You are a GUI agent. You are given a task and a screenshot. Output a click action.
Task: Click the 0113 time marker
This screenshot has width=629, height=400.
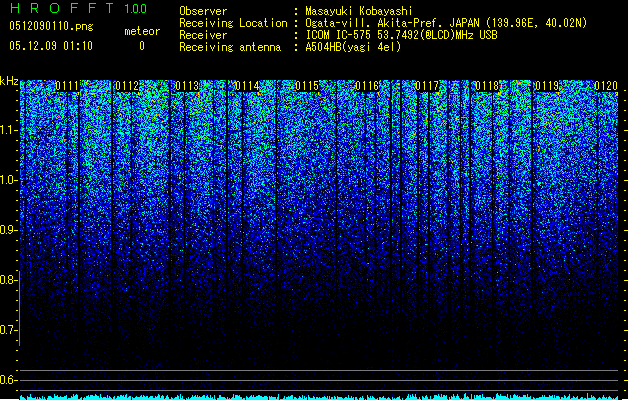(x=187, y=86)
